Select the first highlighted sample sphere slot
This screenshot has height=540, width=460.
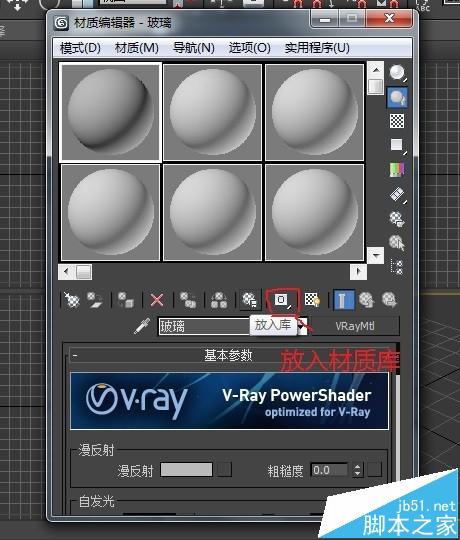[111, 112]
